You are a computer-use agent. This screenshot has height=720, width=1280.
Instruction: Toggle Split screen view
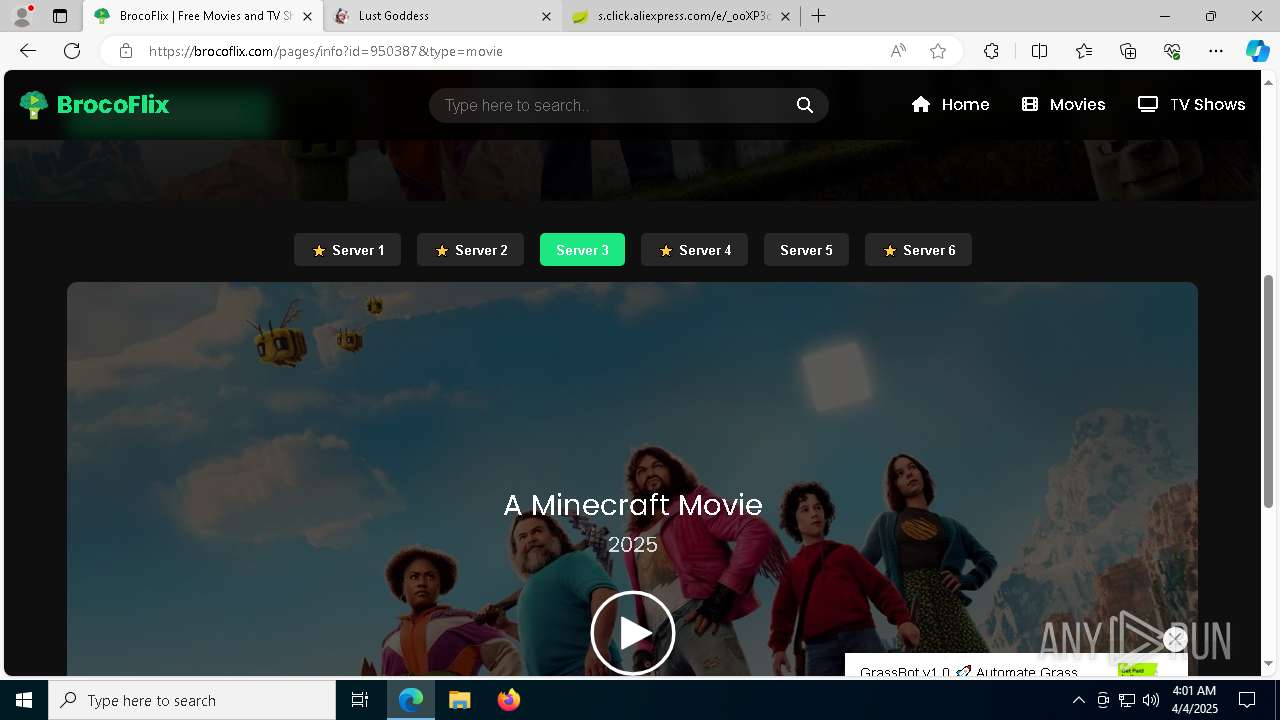click(1039, 51)
